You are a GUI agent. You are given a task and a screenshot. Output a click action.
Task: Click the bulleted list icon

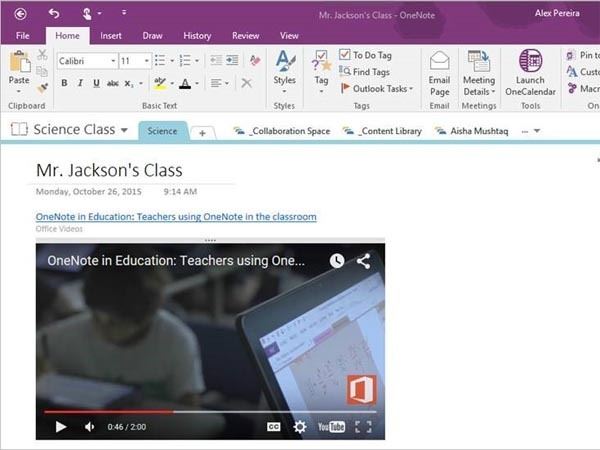pyautogui.click(x=160, y=60)
